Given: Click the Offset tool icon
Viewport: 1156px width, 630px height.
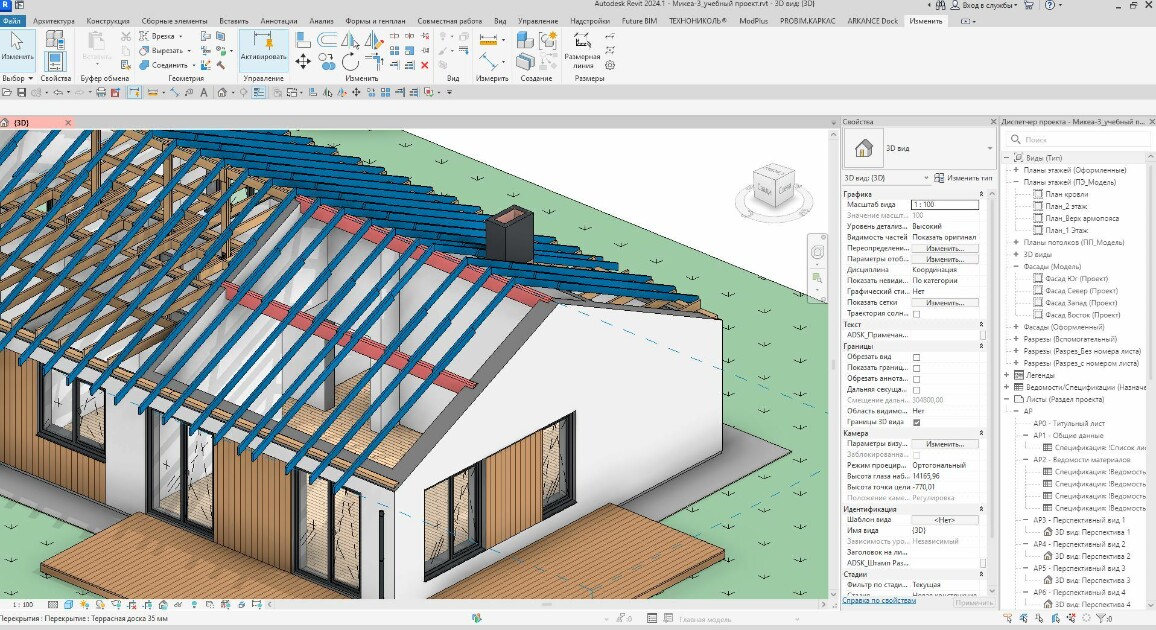Looking at the screenshot, I should click(x=327, y=40).
